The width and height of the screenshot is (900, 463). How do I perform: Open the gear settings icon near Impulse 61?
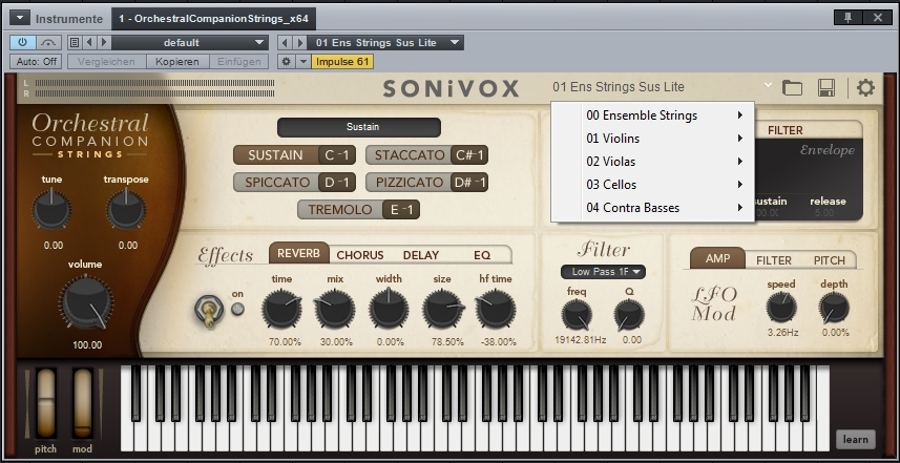(286, 61)
